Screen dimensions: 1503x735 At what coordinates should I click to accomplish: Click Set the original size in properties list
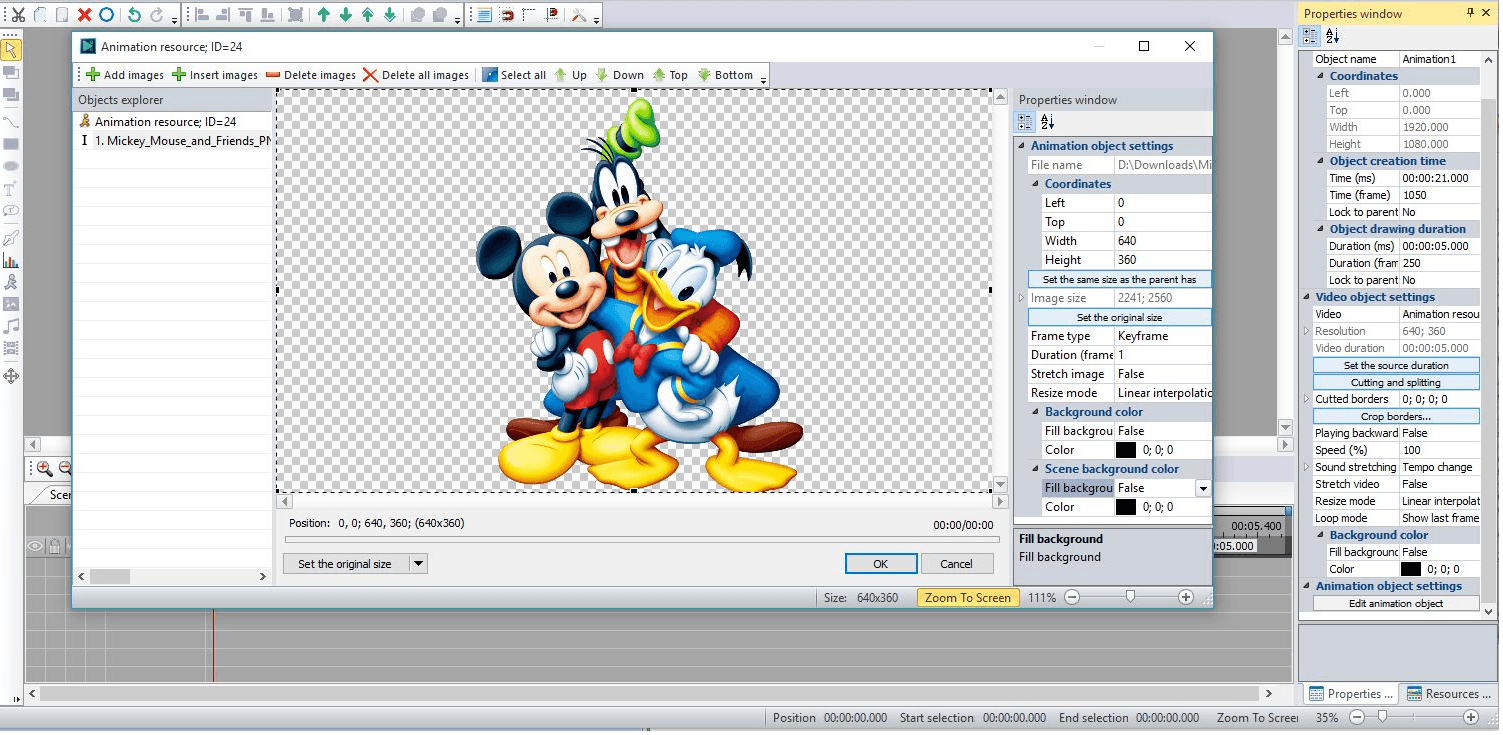coord(1119,317)
